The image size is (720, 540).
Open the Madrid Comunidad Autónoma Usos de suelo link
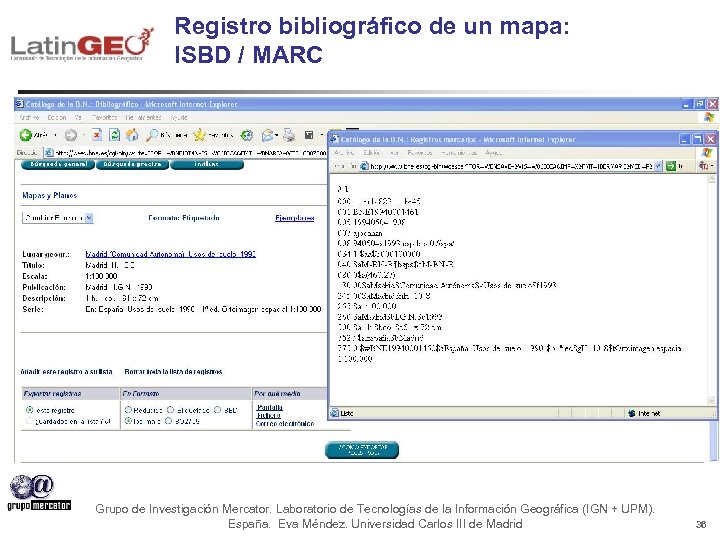[170, 254]
